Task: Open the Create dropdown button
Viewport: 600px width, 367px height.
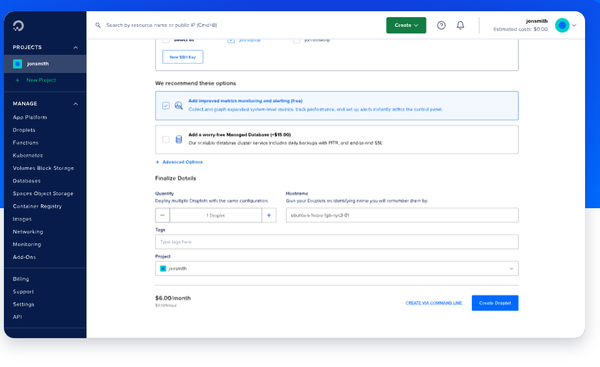Action: (406, 25)
